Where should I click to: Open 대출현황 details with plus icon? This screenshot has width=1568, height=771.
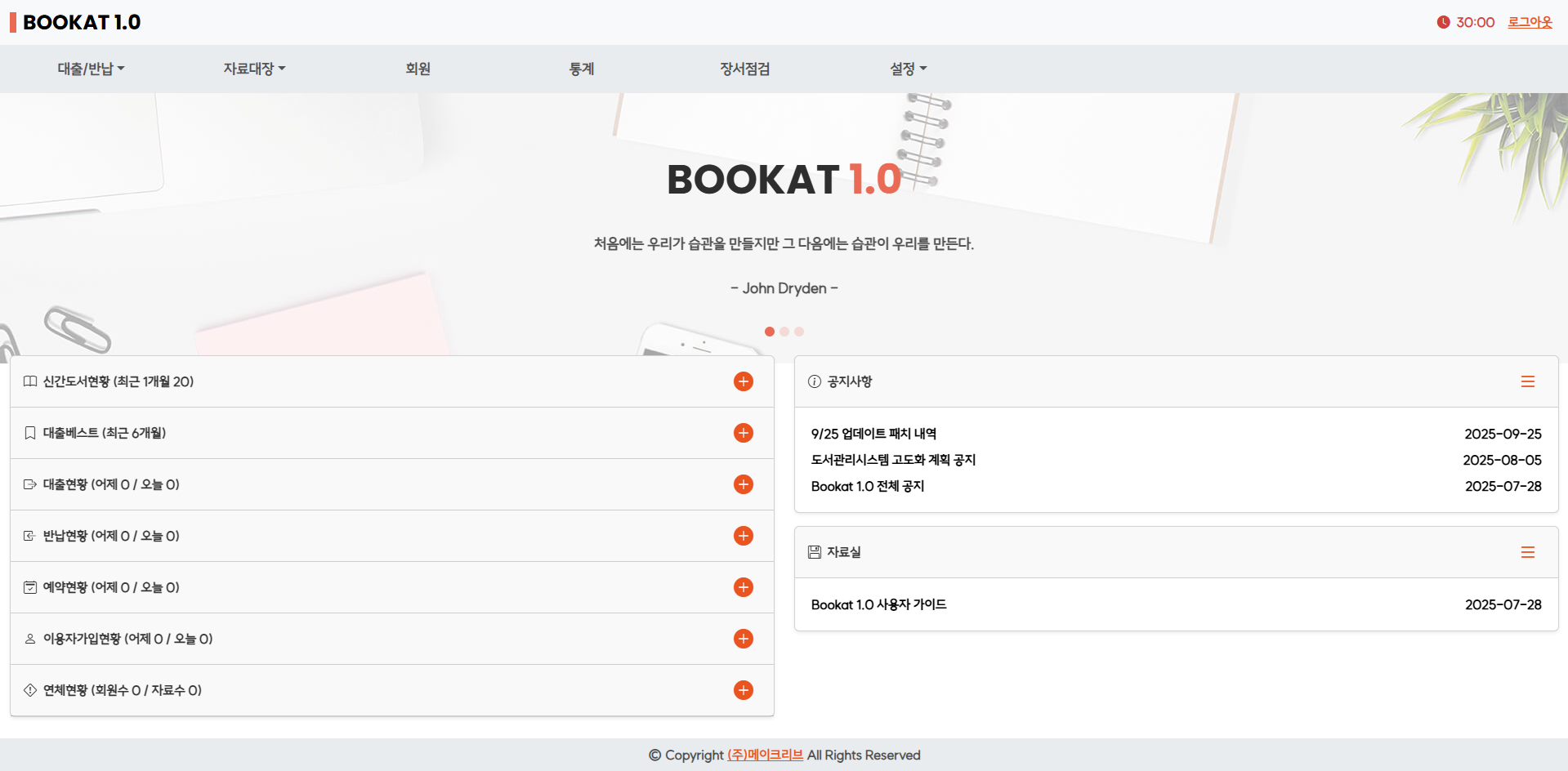click(x=743, y=484)
